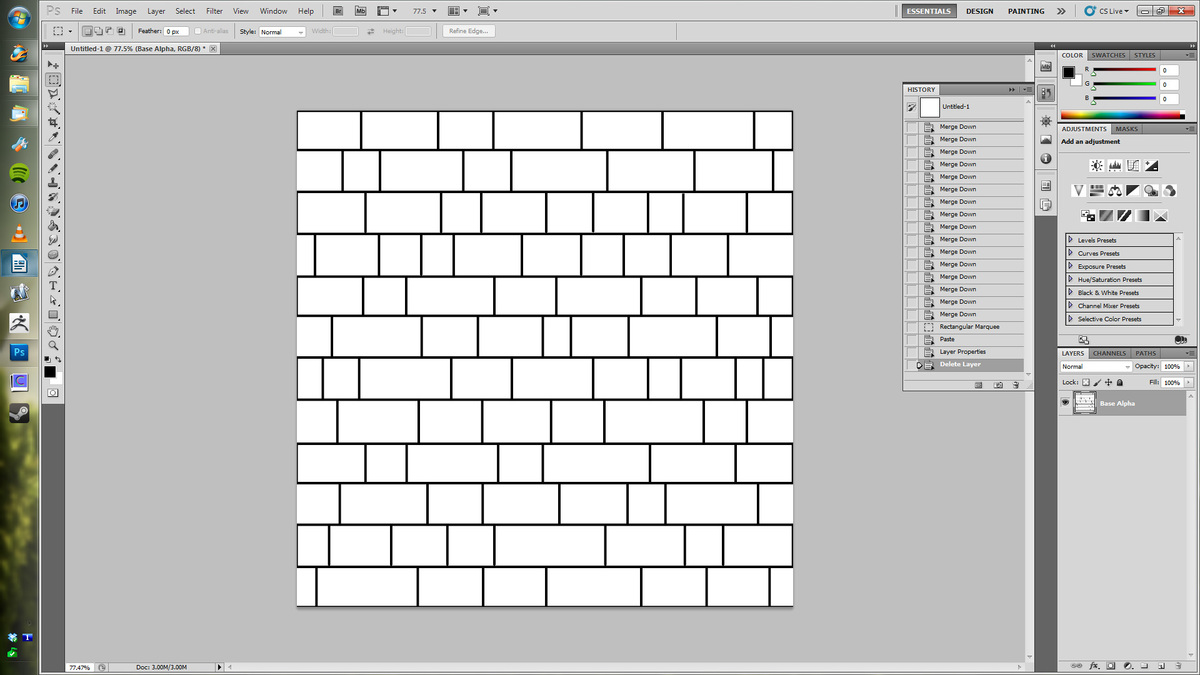The width and height of the screenshot is (1200, 675).
Task: Select the Type tool
Action: coord(54,287)
